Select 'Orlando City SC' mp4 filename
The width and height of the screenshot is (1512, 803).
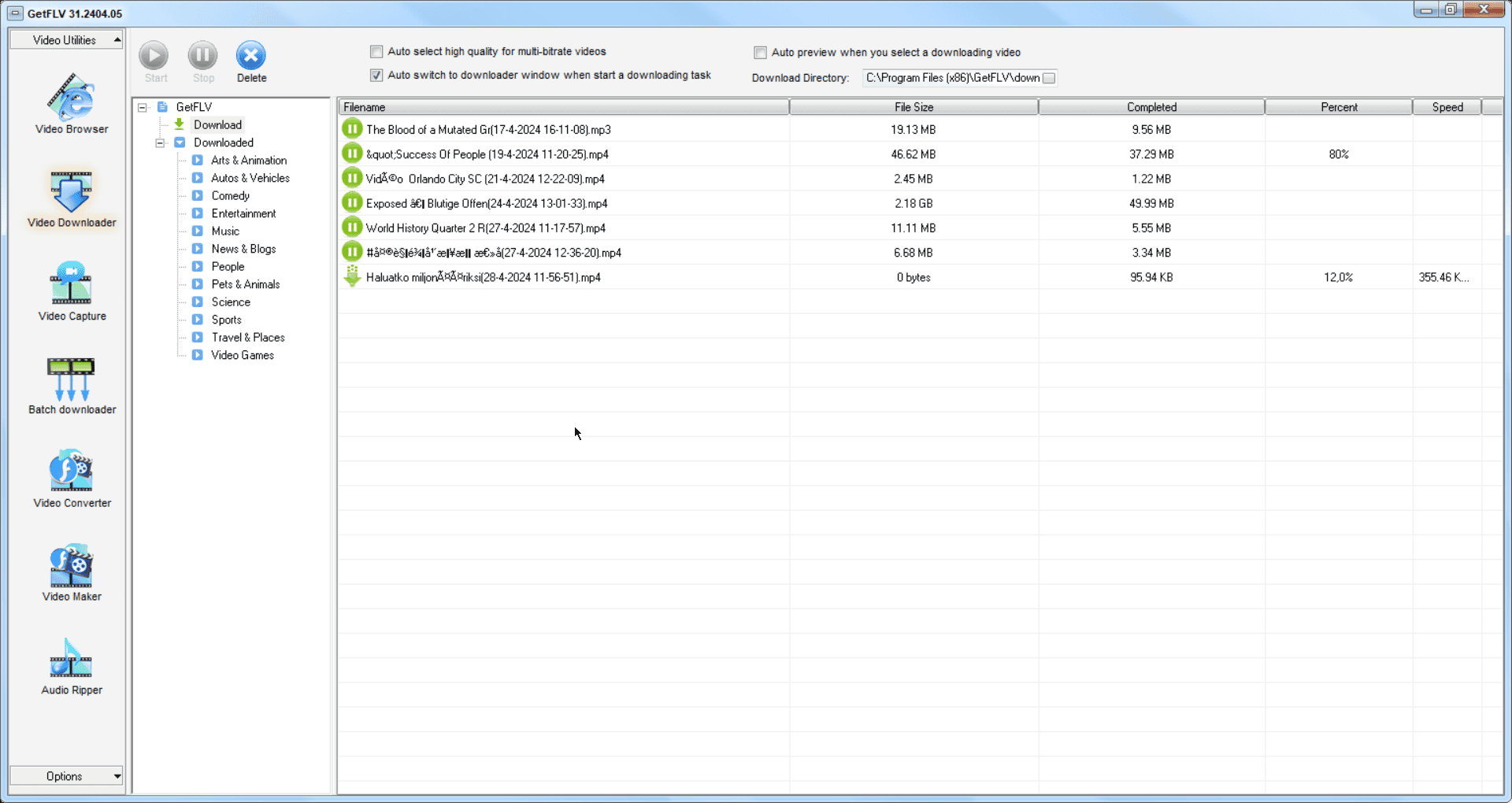[x=485, y=179]
